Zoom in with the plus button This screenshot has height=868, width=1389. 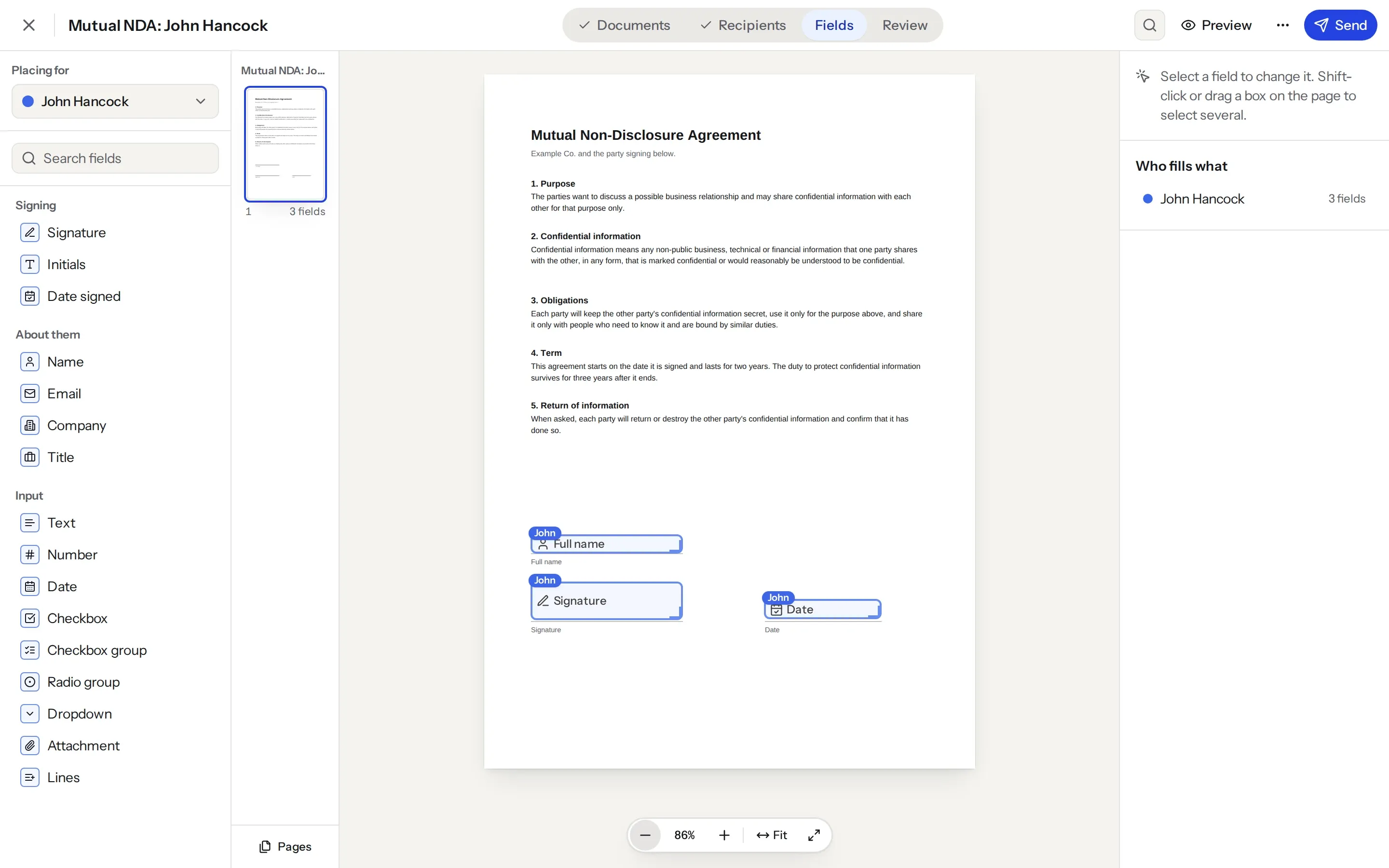(724, 835)
